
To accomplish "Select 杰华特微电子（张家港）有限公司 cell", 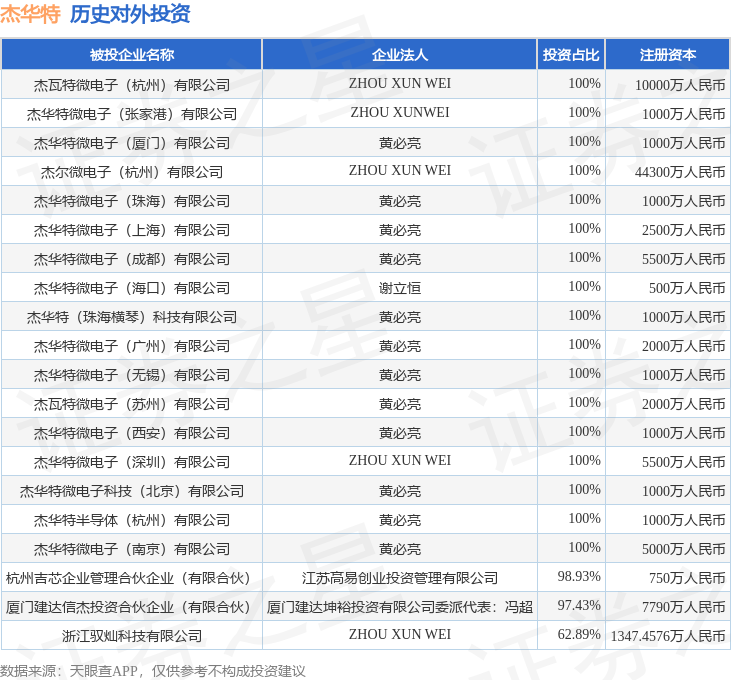I will (x=132, y=114).
